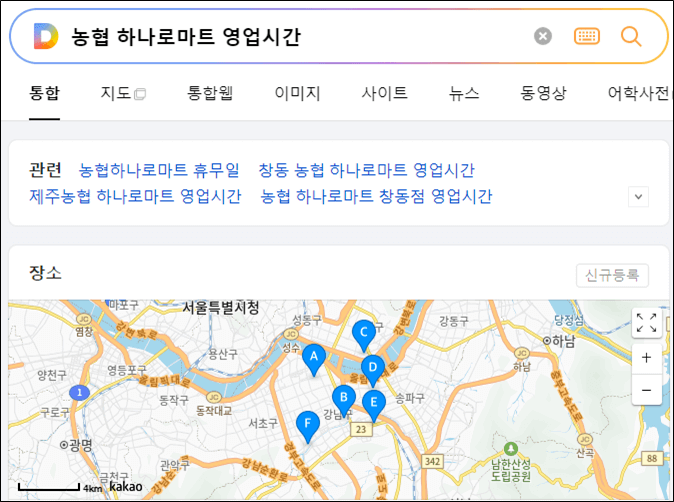This screenshot has width=674, height=502.
Task: Click route 342 shield on the map
Action: pos(432,461)
